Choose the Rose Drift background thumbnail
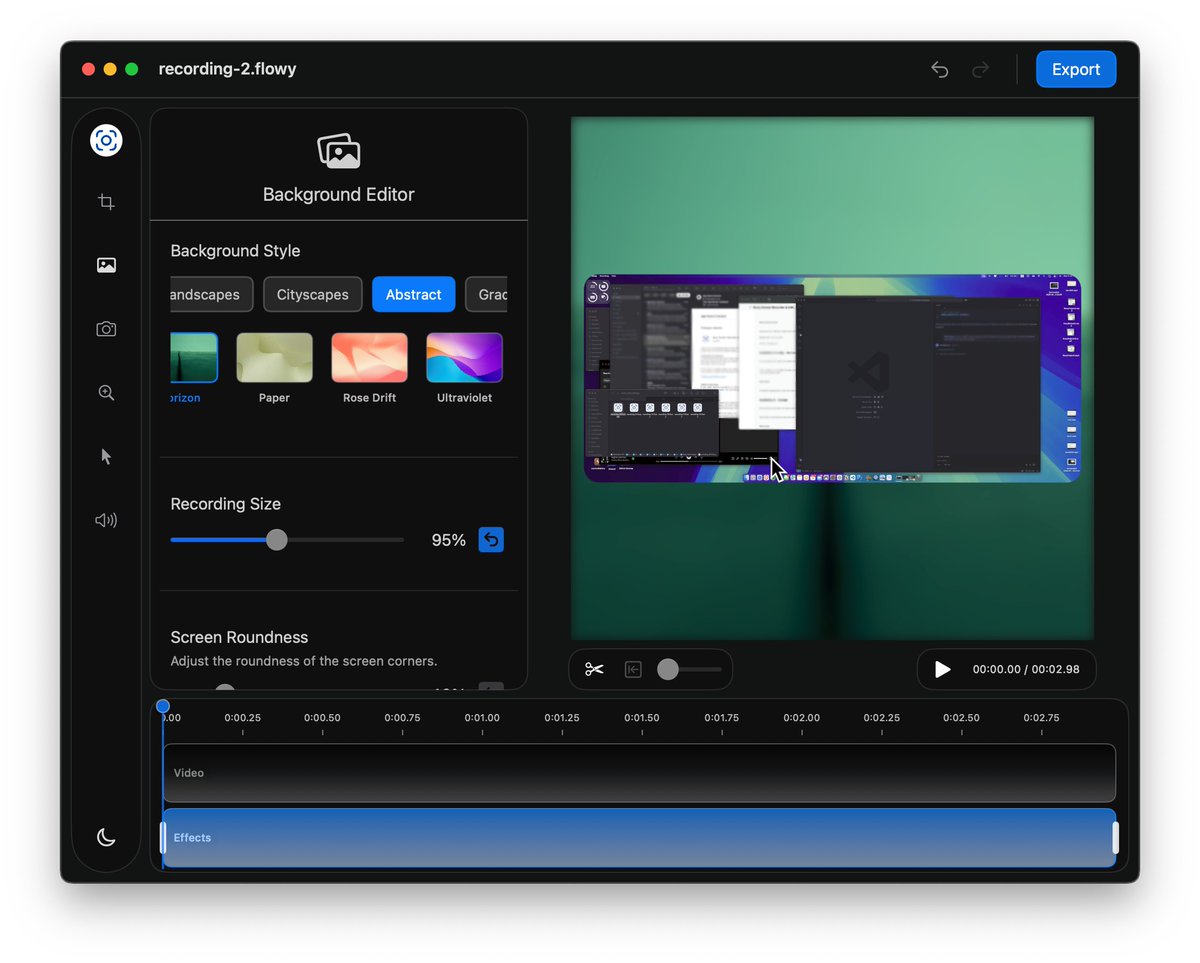The height and width of the screenshot is (963, 1200). [369, 358]
